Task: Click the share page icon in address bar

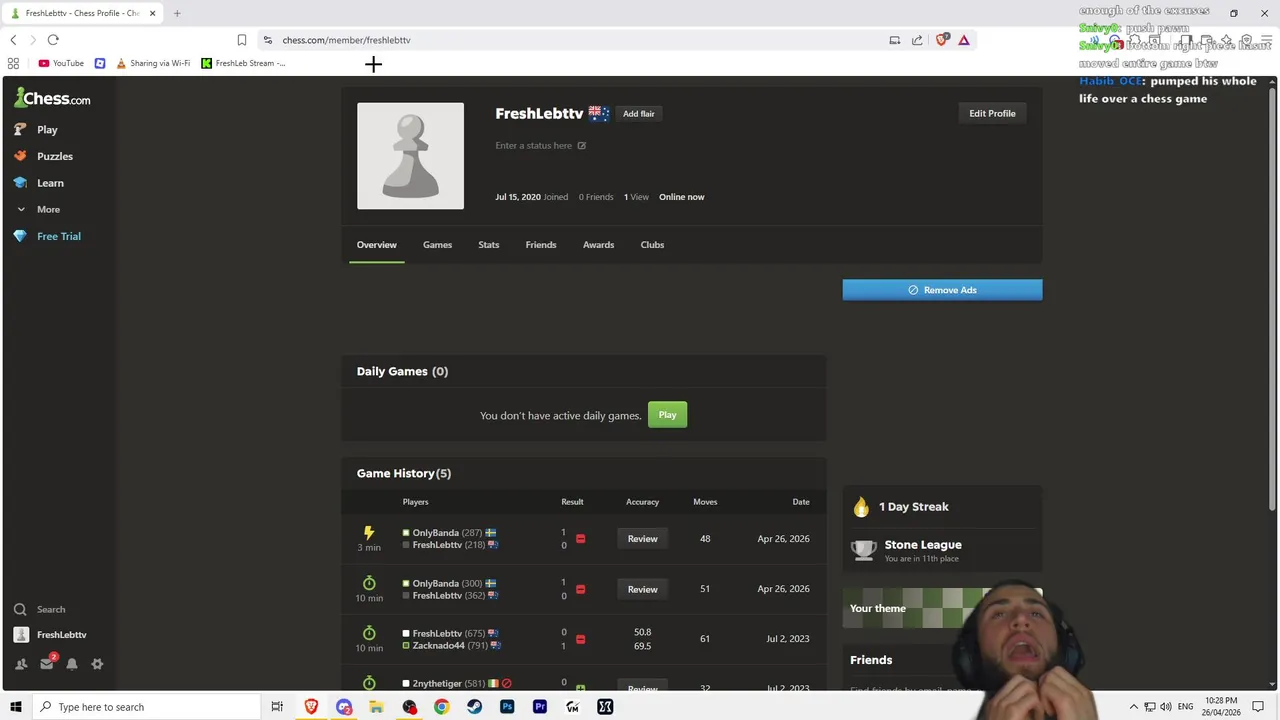Action: point(917,40)
